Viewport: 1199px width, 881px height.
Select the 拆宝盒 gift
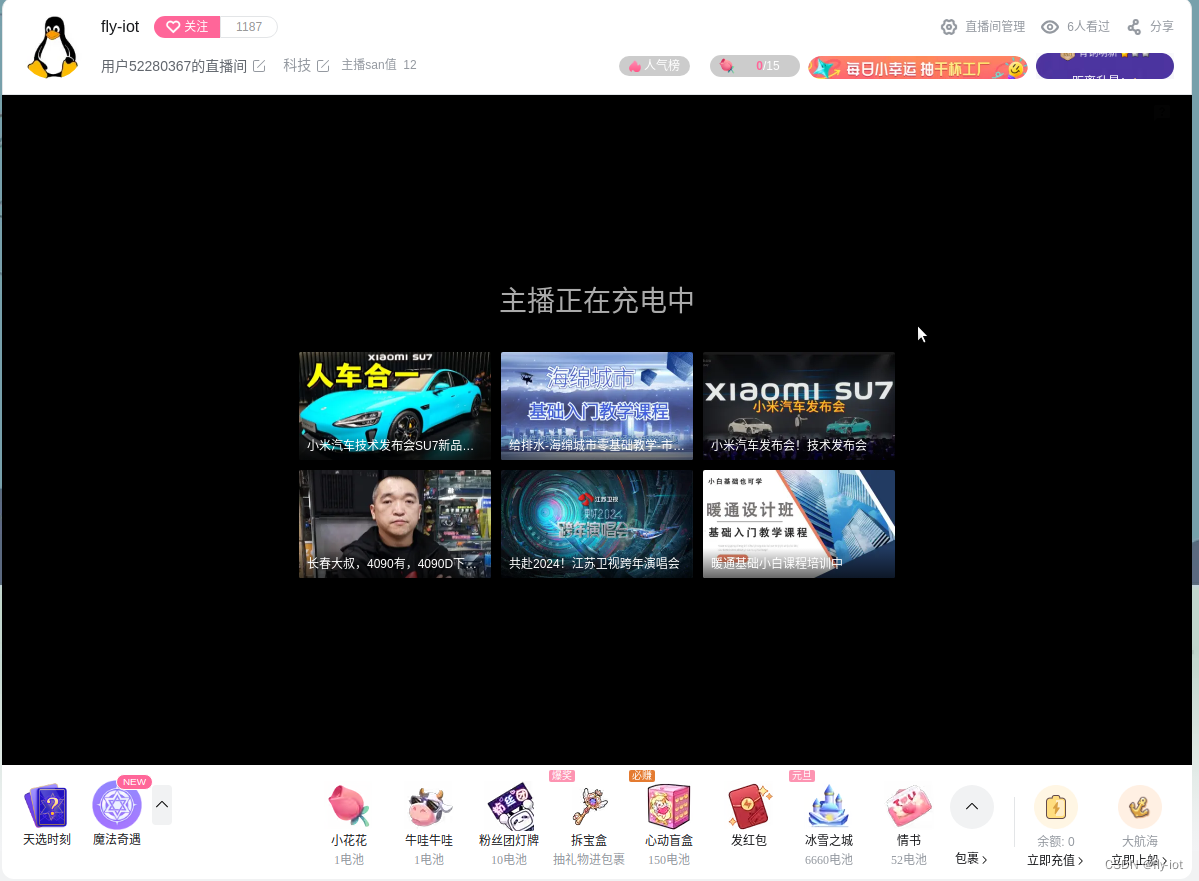589,825
